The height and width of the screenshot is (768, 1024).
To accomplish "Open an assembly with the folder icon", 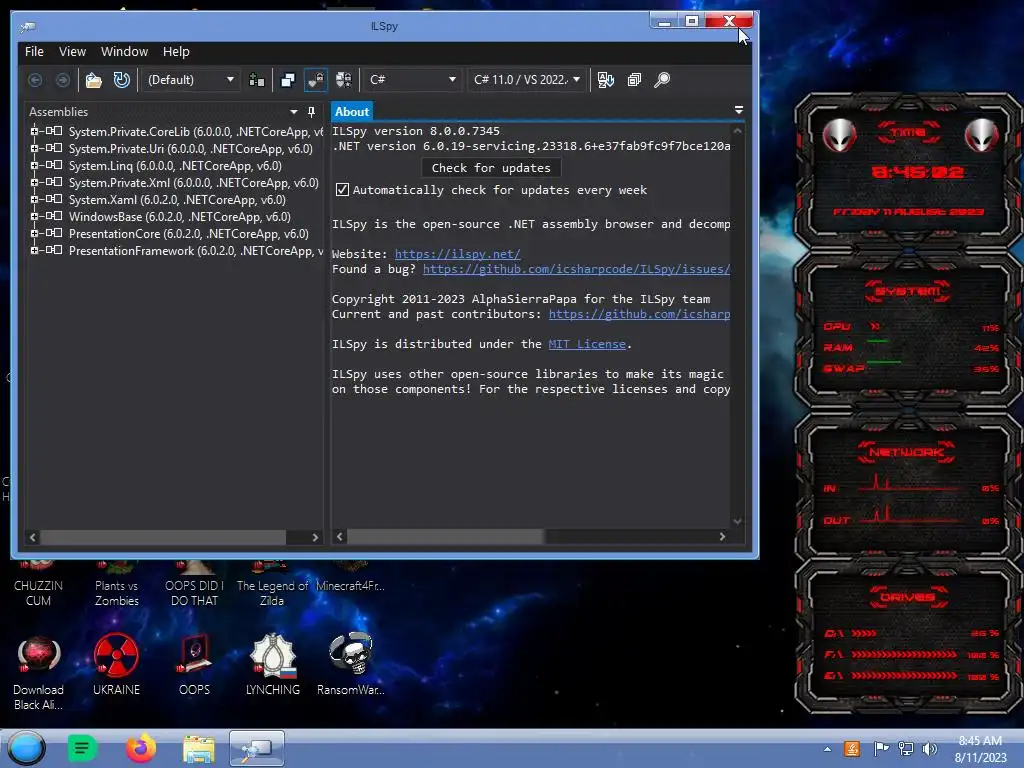I will (x=93, y=80).
